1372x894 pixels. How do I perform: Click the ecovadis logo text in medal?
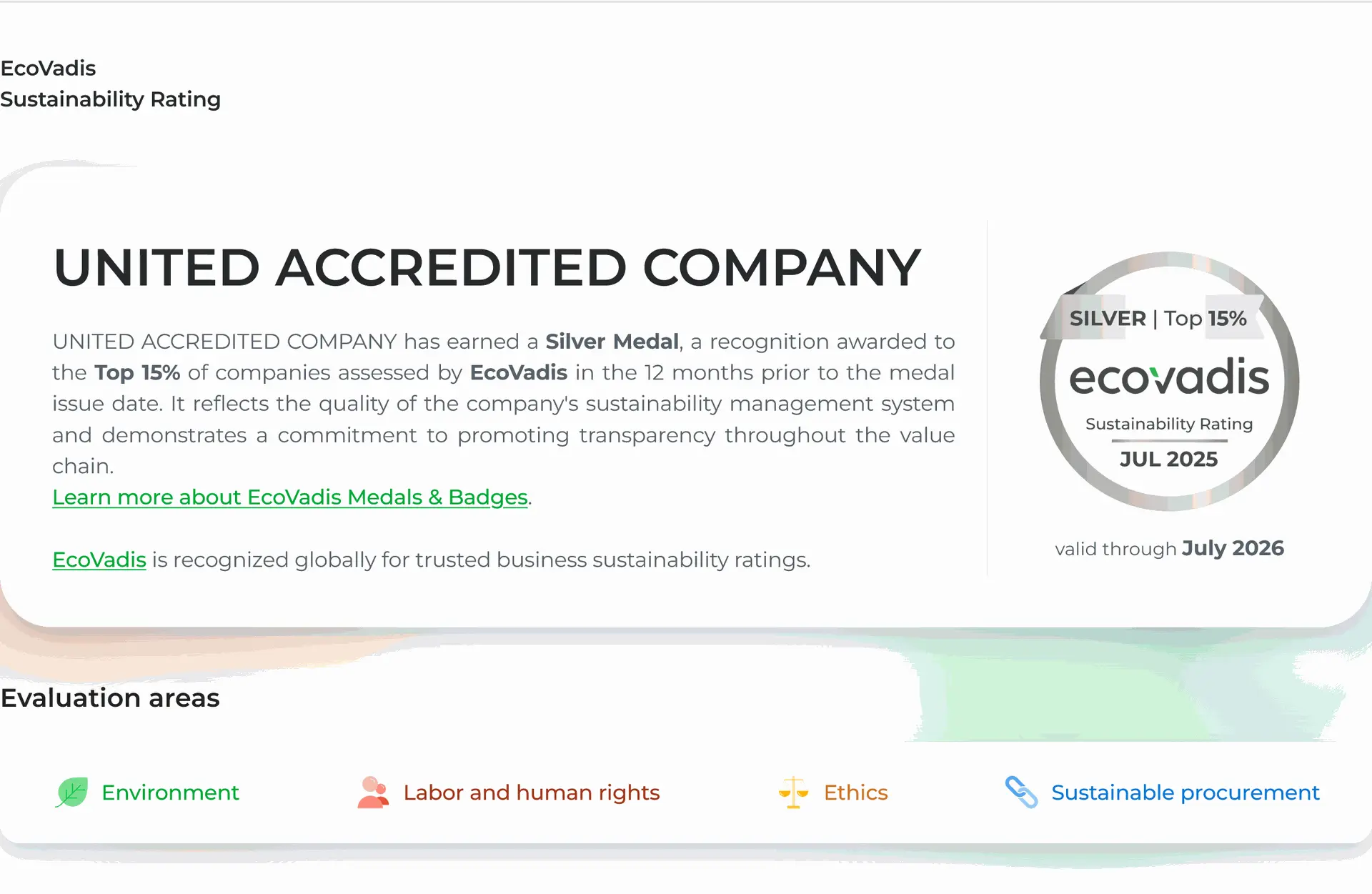(1169, 377)
